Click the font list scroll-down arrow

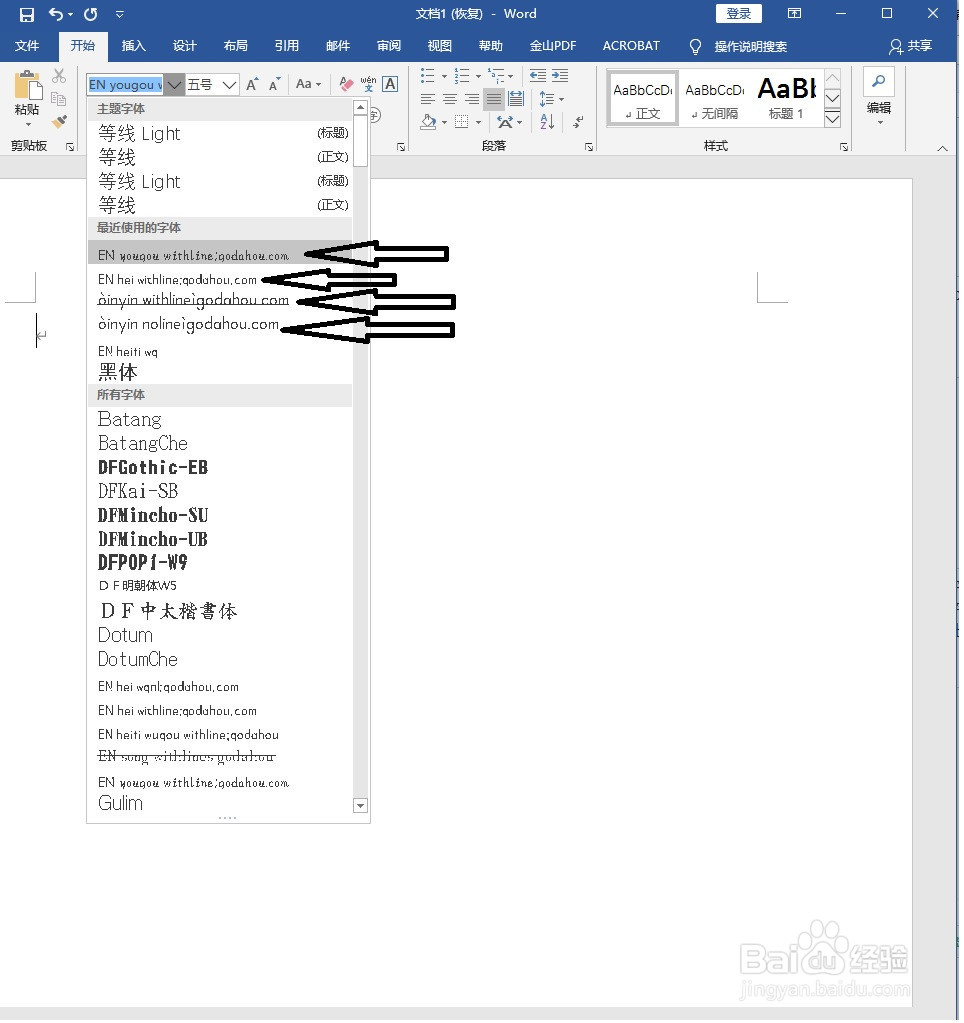click(360, 806)
